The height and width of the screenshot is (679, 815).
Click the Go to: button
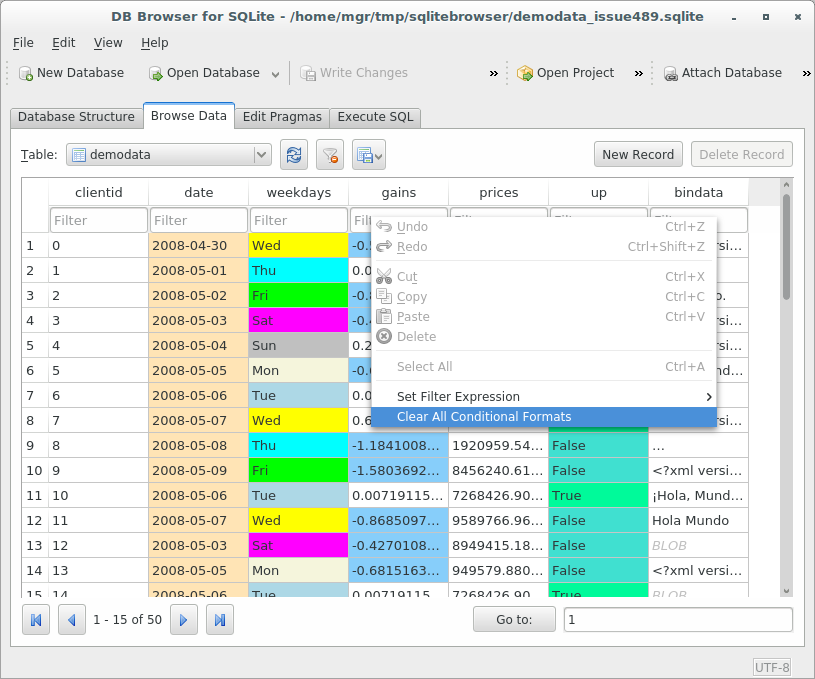[514, 620]
